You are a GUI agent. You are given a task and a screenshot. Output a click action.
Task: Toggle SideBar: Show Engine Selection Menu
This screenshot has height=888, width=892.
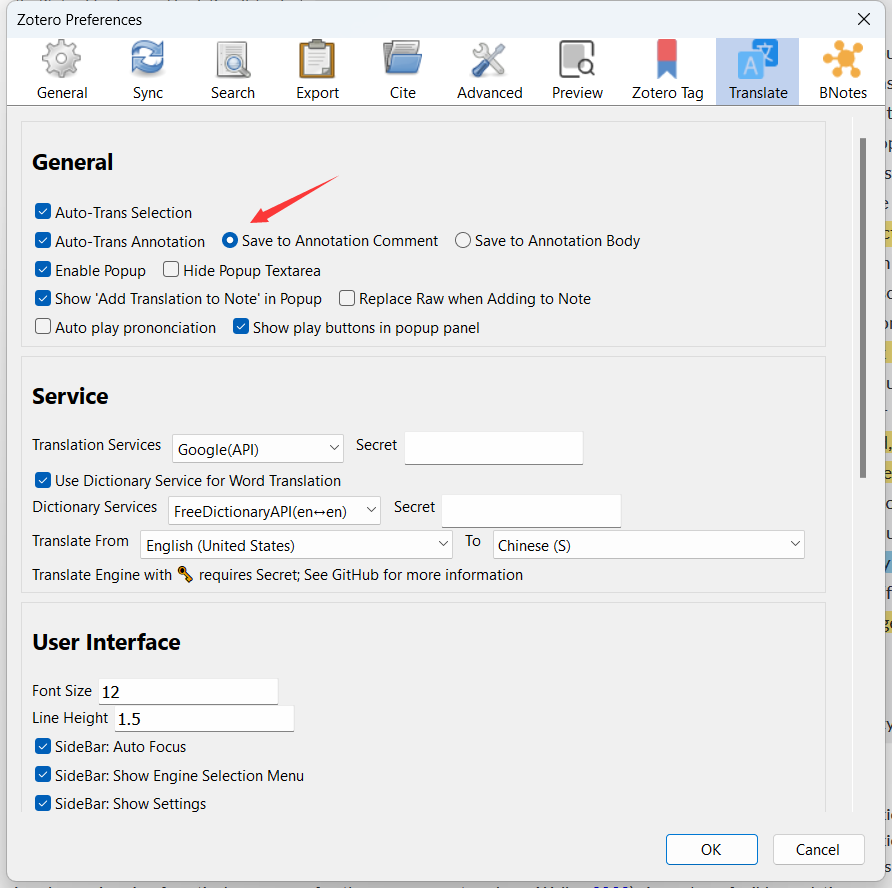(43, 774)
